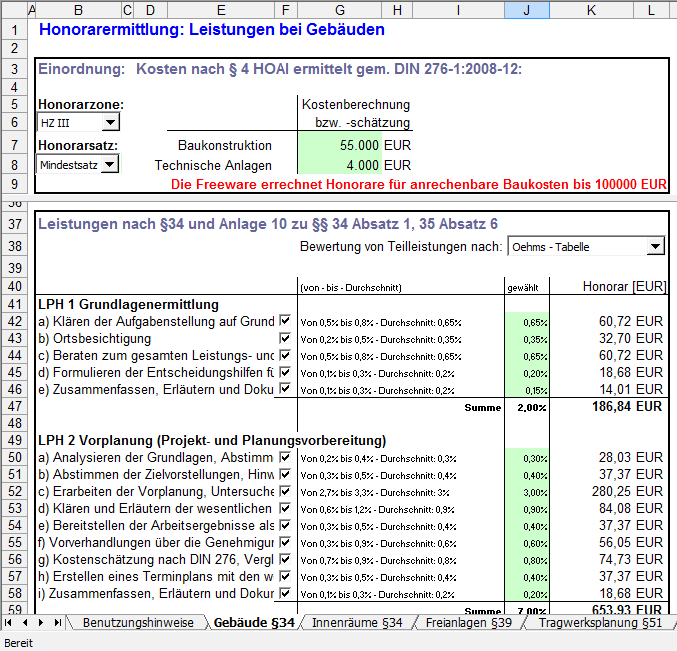
Task: Click 'Von 2,7% bis 3,3%' range text
Action: 375,493
